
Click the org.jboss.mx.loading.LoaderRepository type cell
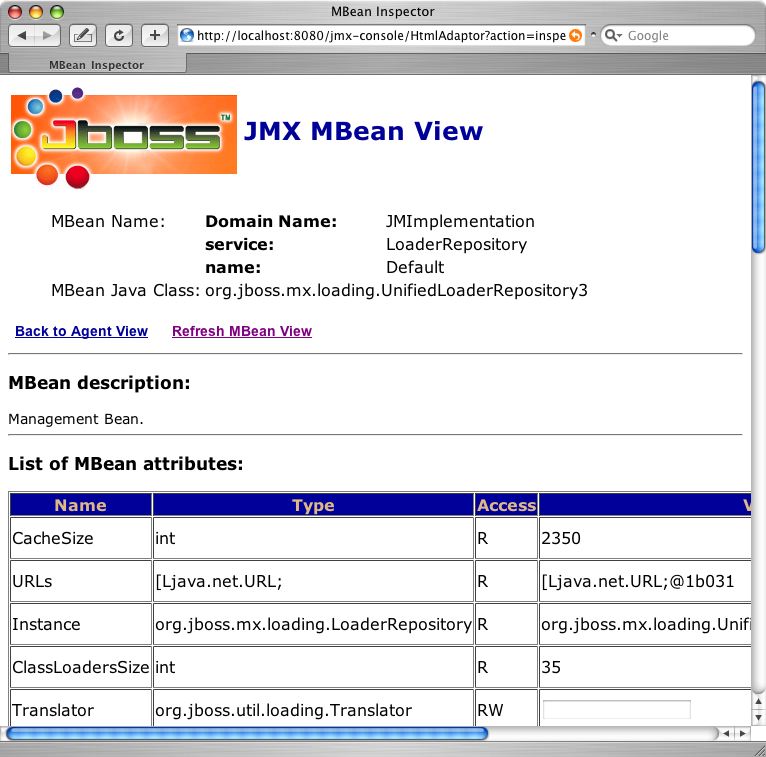(313, 624)
